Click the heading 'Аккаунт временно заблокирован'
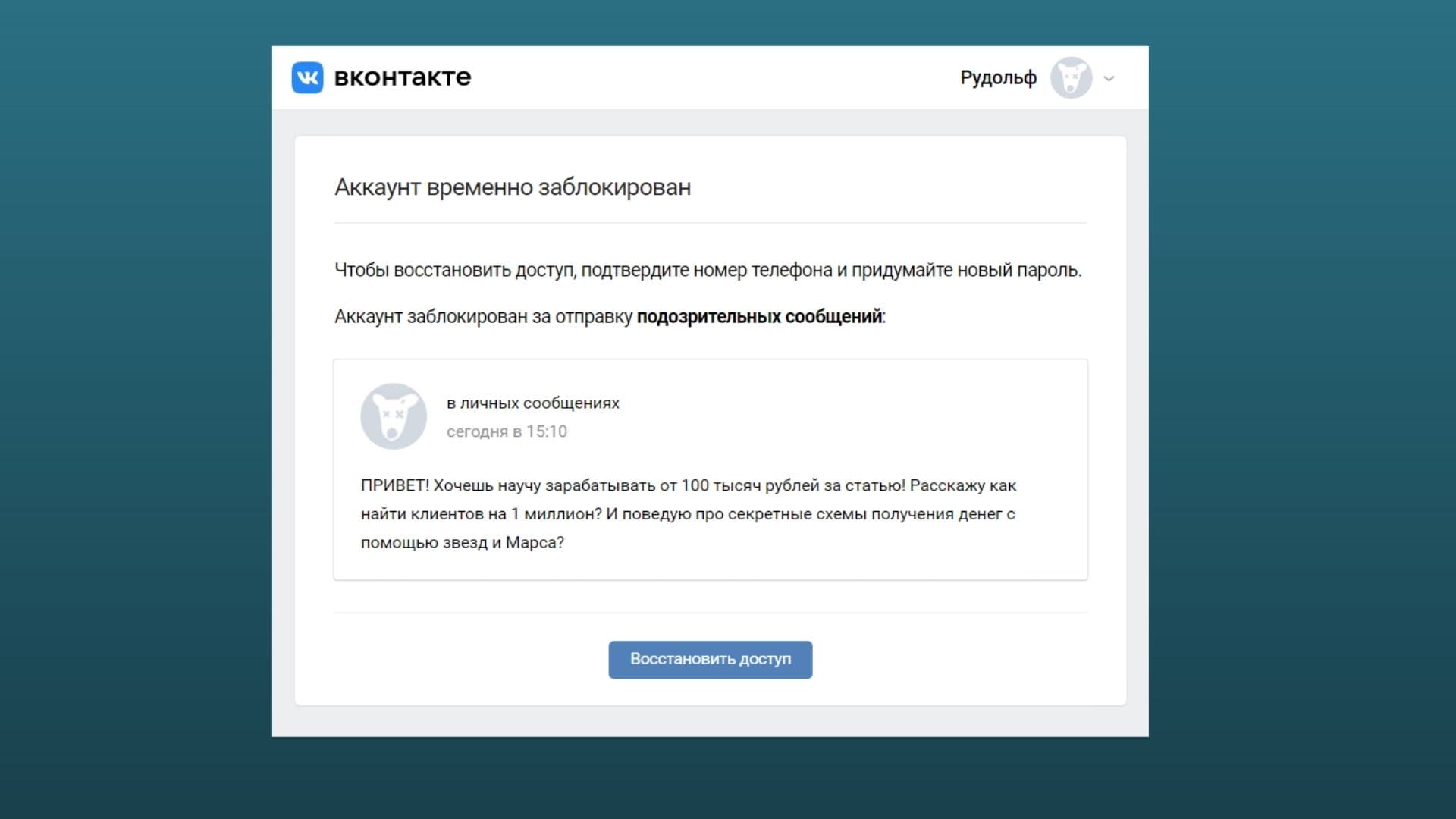The width and height of the screenshot is (1456, 819). [x=513, y=187]
